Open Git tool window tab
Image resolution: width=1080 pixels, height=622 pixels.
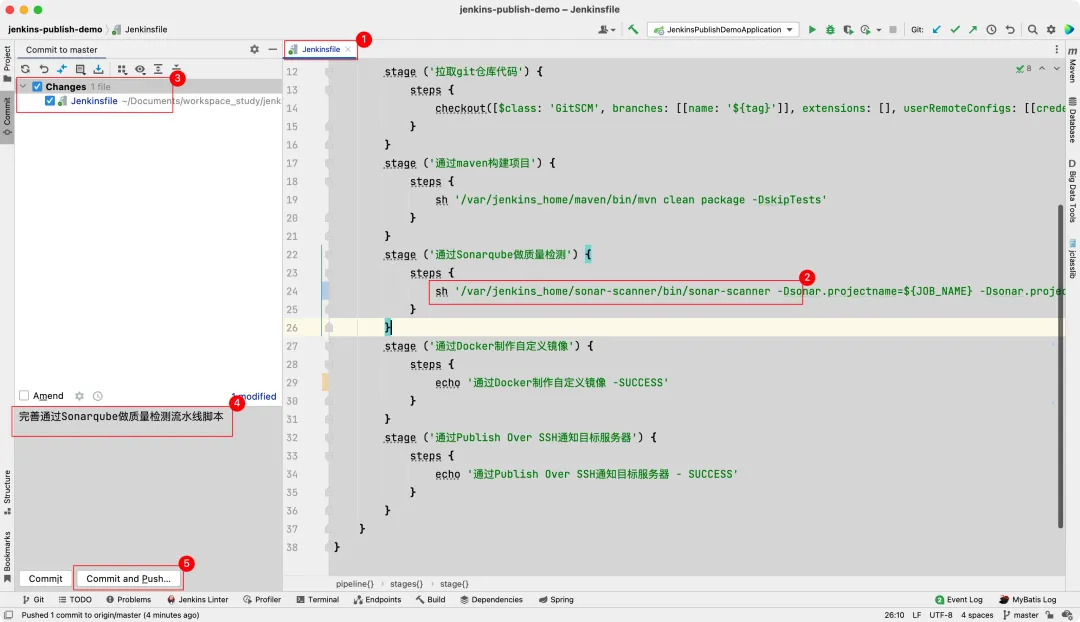33,599
